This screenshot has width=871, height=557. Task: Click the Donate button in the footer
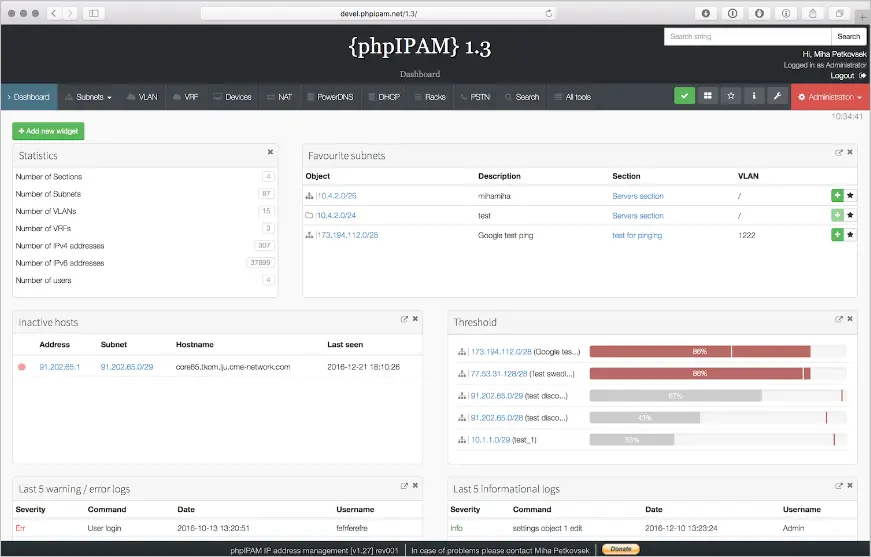(x=621, y=549)
